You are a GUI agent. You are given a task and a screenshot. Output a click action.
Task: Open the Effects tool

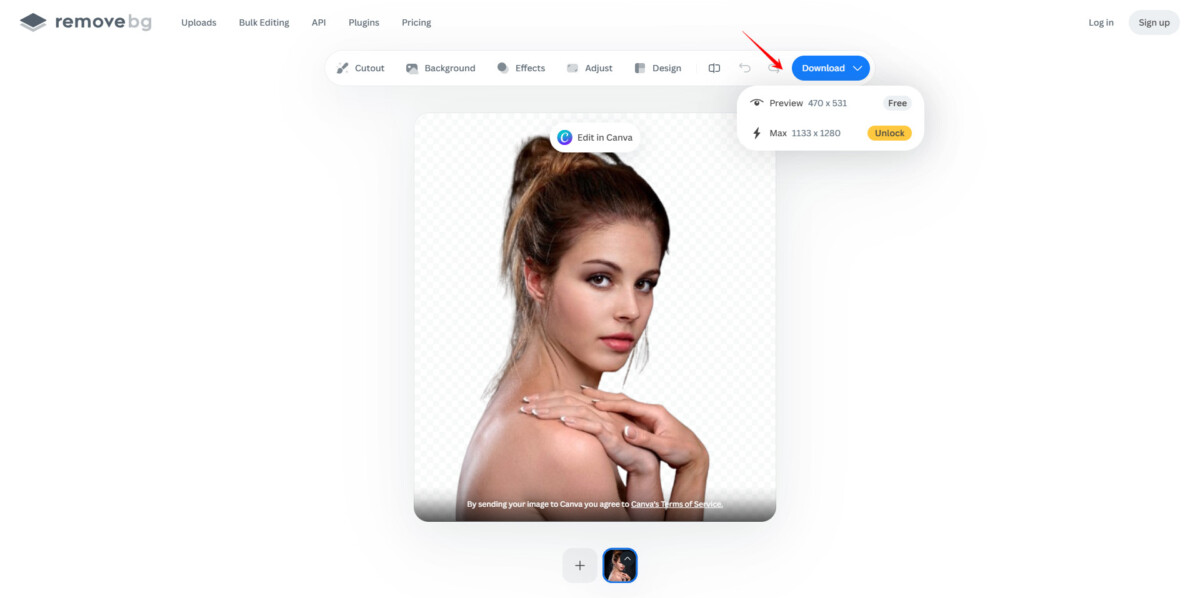(x=521, y=68)
